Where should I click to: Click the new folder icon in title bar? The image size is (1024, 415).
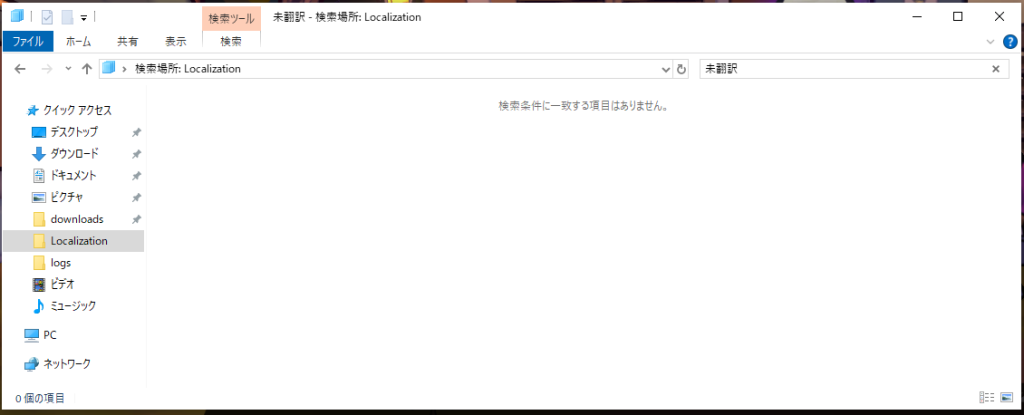(66, 17)
